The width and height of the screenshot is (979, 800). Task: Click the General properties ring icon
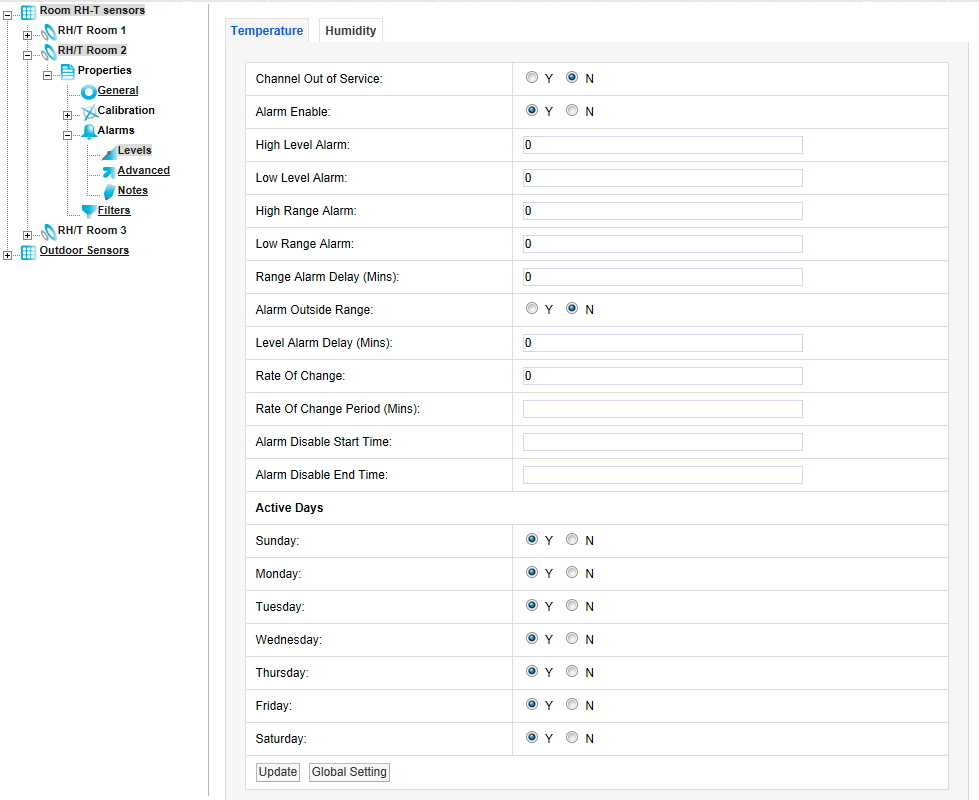pyautogui.click(x=88, y=91)
